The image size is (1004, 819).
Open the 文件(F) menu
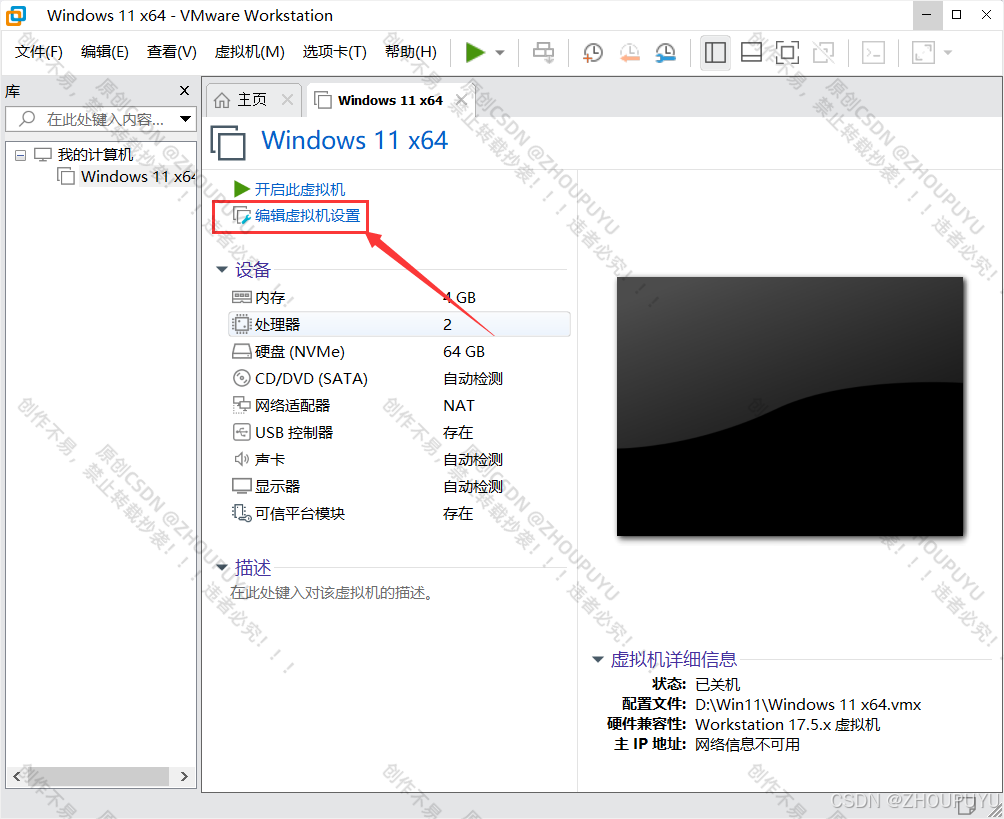[x=38, y=52]
